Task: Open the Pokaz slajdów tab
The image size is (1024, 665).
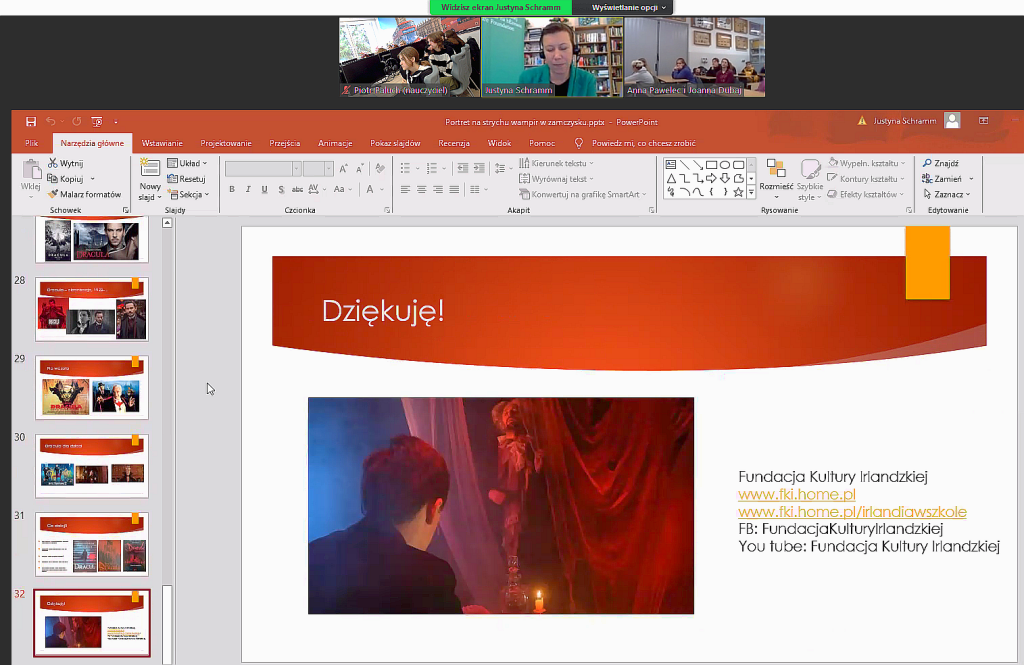Action: pos(394,143)
